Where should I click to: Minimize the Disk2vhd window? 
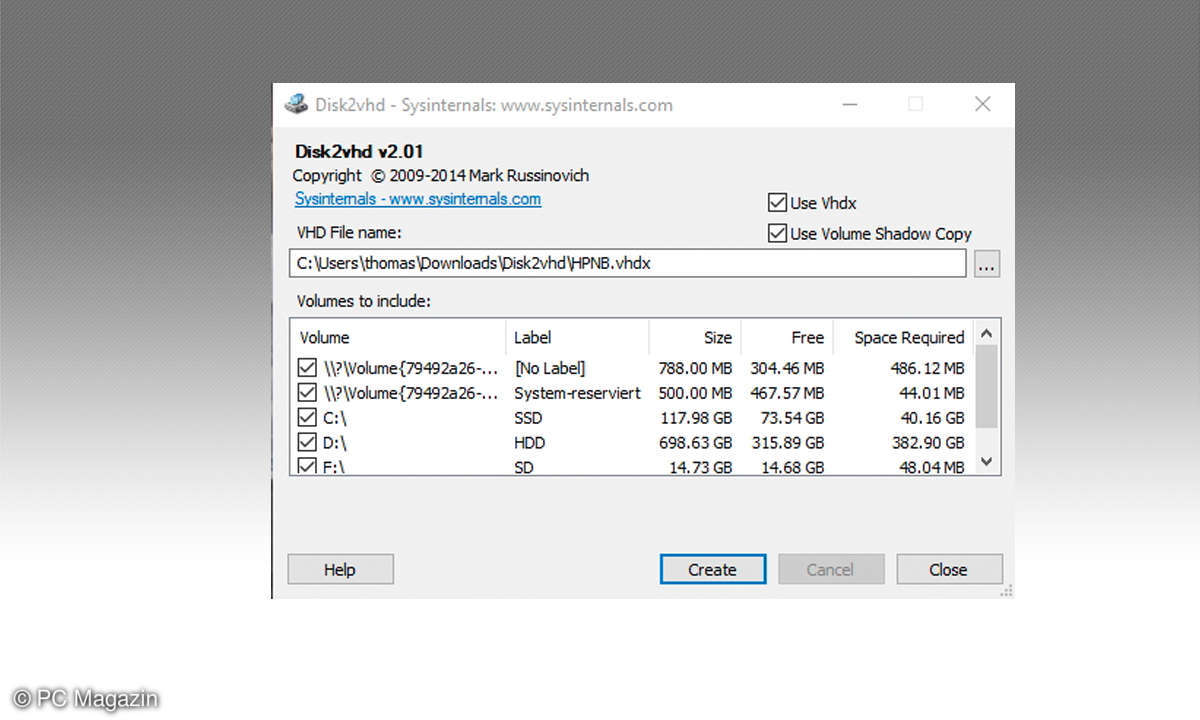point(848,104)
